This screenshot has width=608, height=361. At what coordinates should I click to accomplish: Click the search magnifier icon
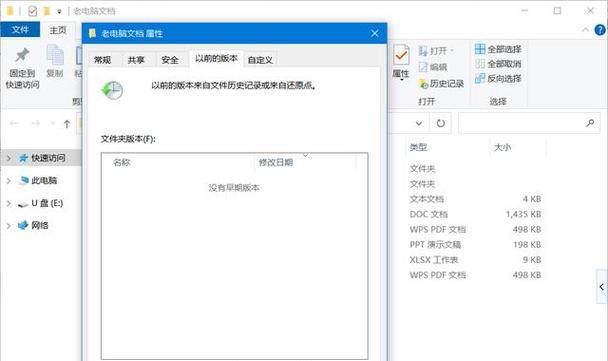click(x=591, y=123)
